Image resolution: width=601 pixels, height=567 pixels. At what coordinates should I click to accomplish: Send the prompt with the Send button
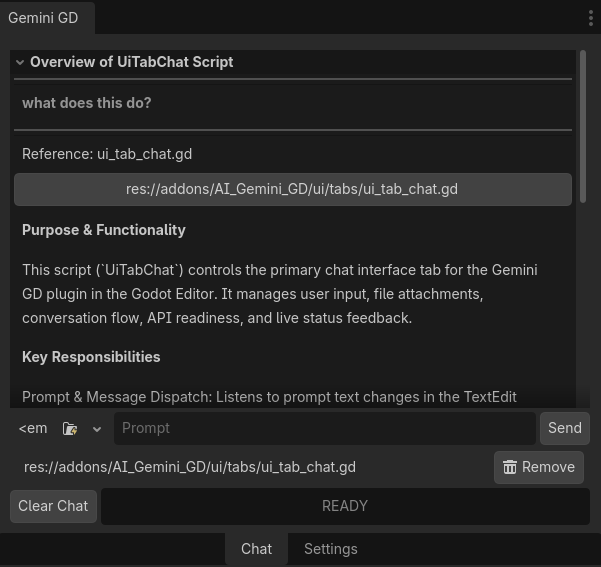pos(565,428)
